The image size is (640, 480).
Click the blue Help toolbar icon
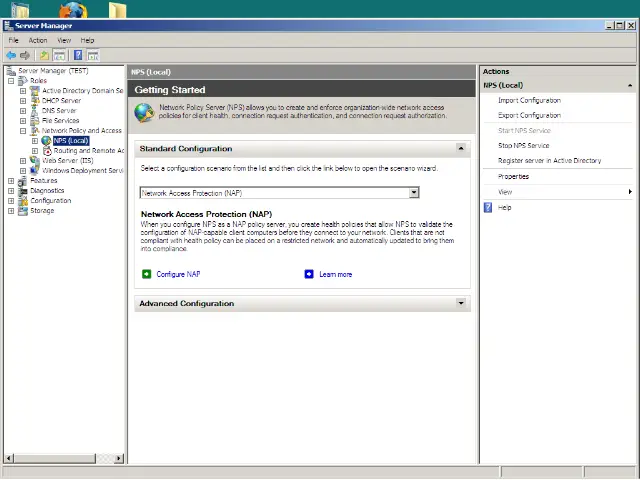click(78, 55)
